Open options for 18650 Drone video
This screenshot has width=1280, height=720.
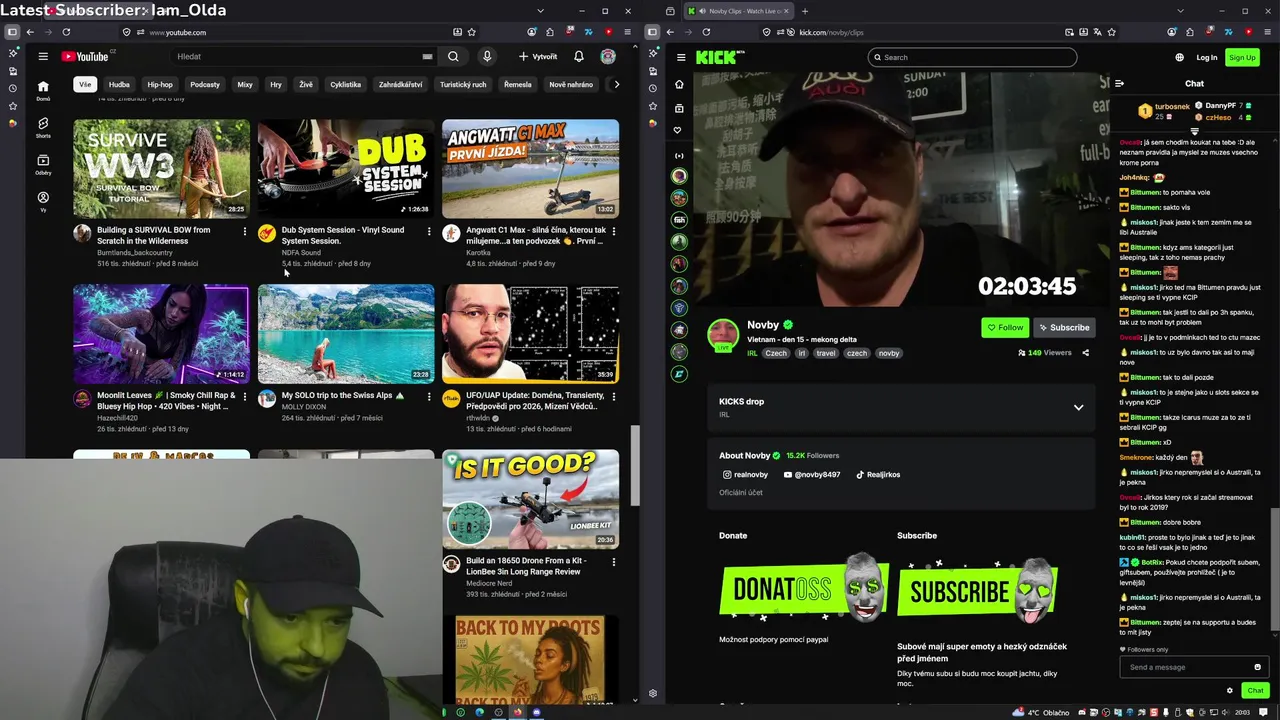(613, 562)
